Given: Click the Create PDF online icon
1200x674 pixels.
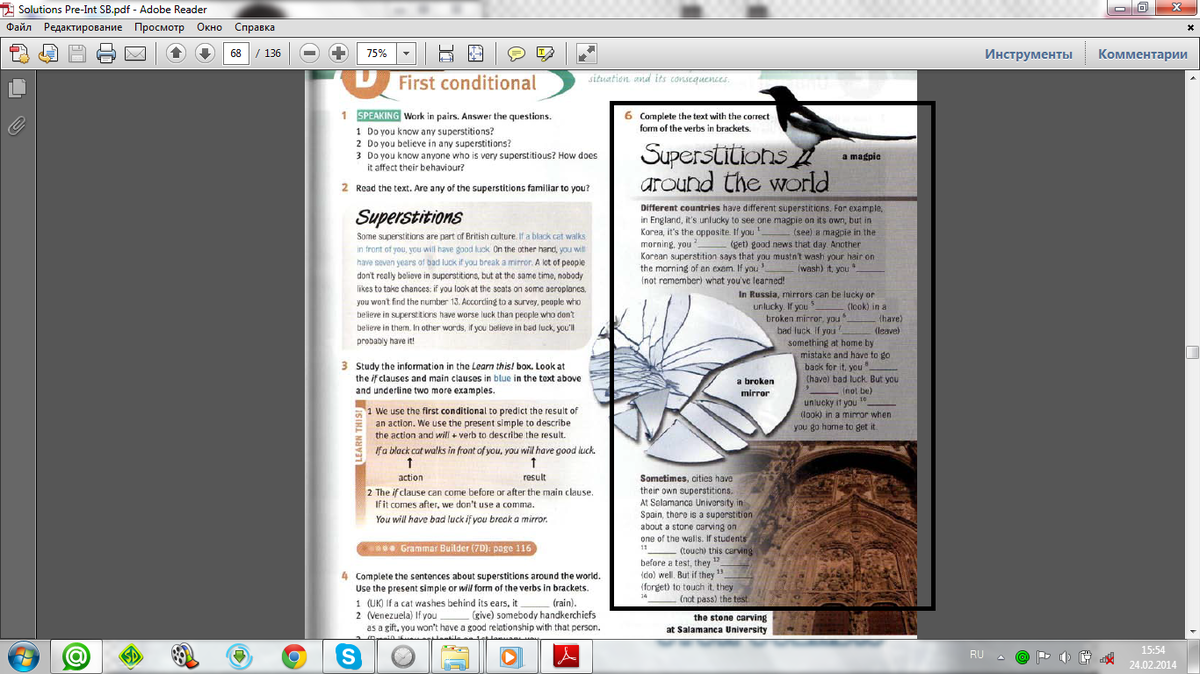Looking at the screenshot, I should (18, 53).
